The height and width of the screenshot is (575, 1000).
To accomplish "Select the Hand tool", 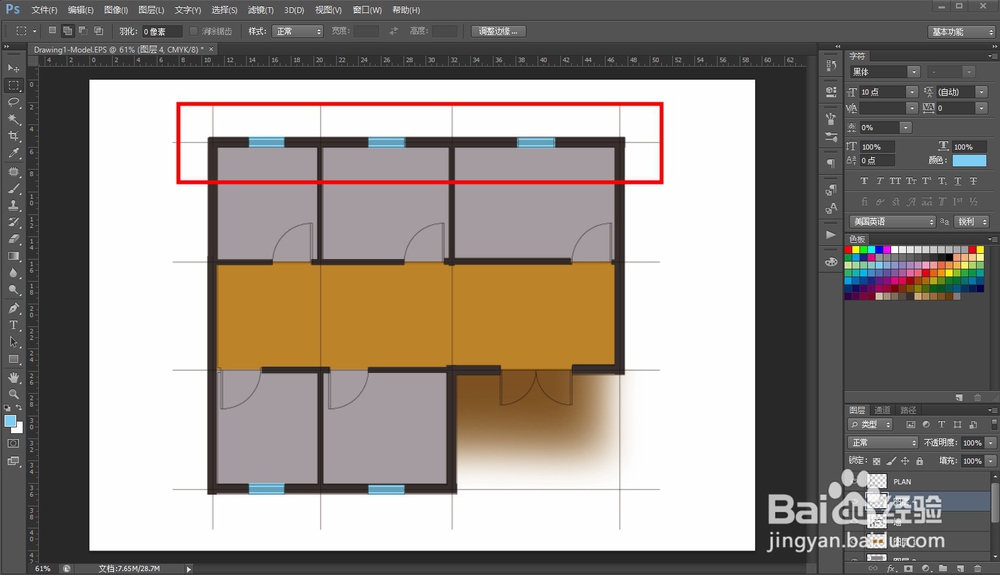I will pyautogui.click(x=13, y=377).
